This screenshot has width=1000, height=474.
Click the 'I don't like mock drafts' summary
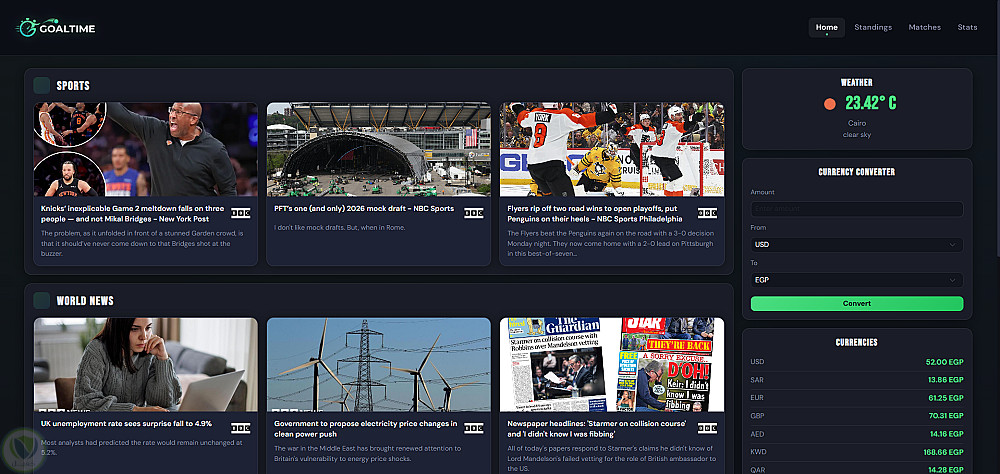(x=340, y=227)
